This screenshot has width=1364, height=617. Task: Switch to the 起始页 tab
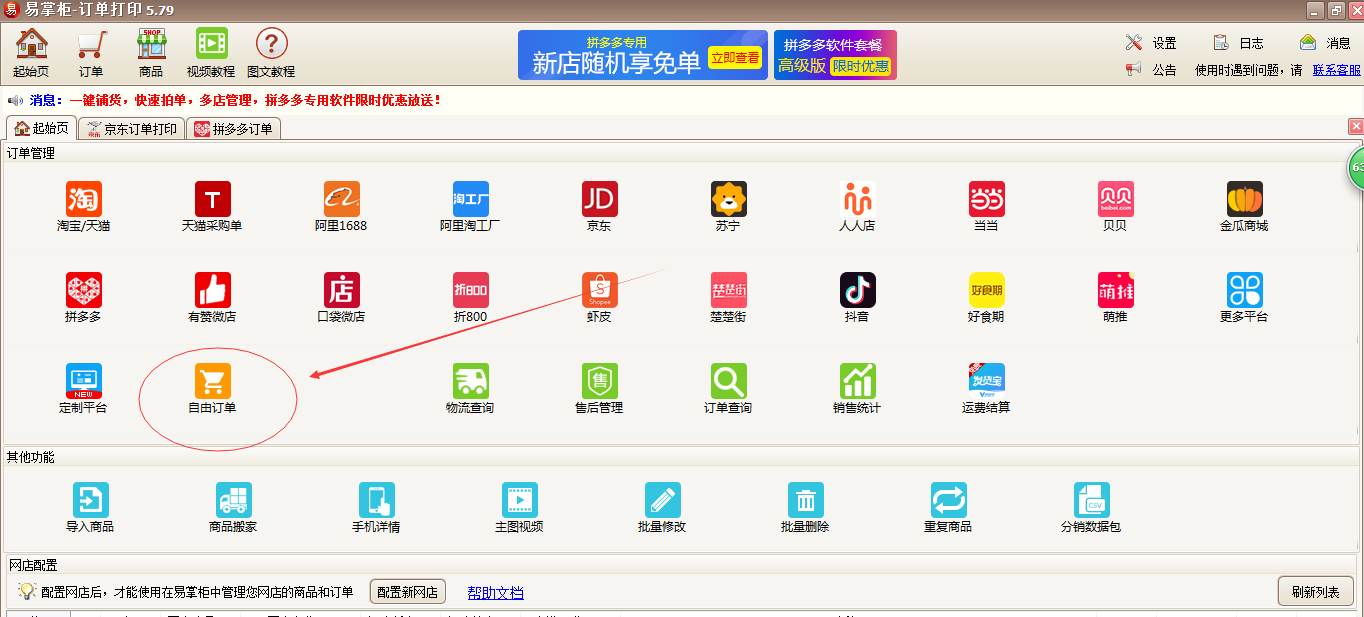point(41,128)
